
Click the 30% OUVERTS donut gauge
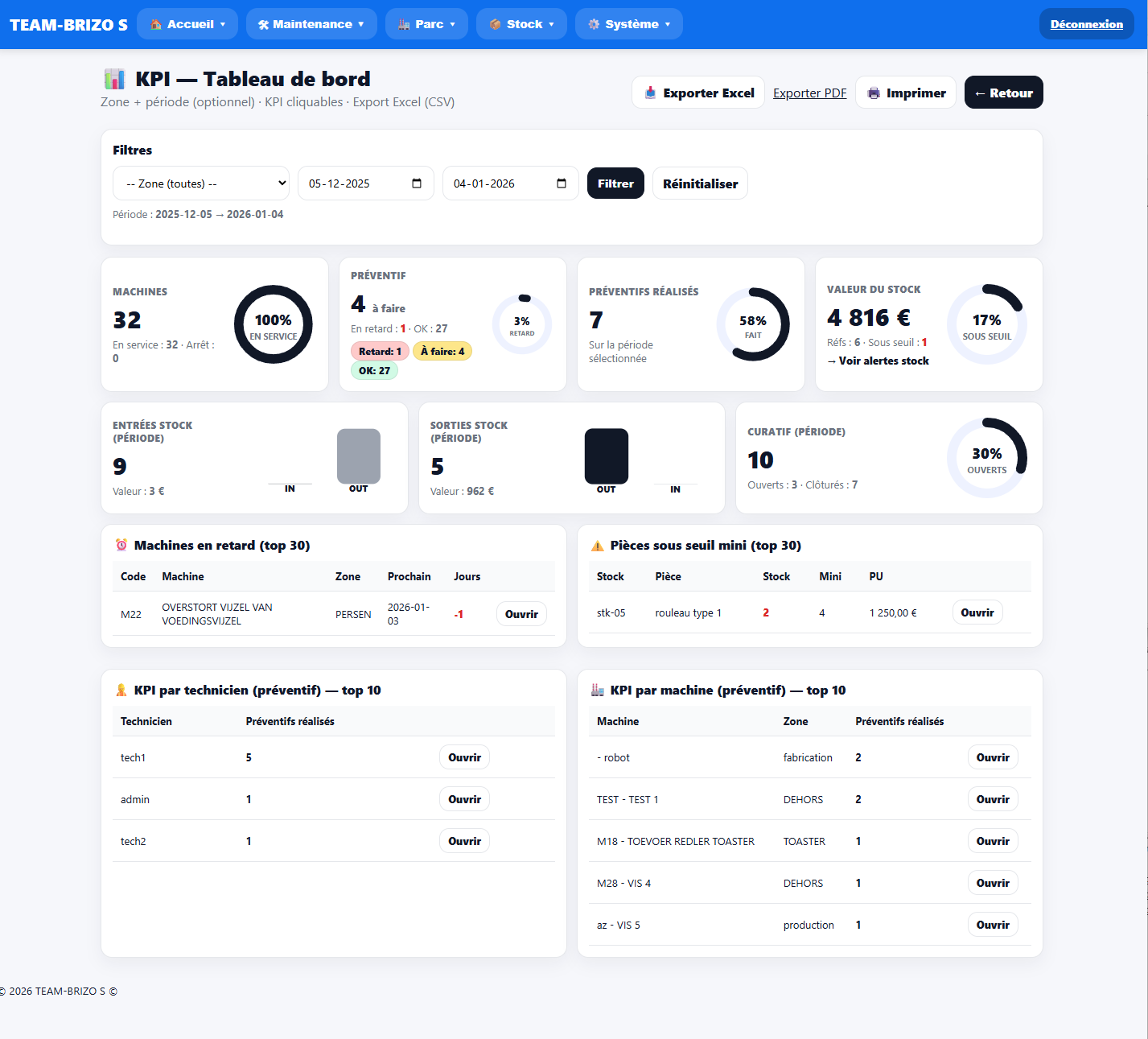coord(987,457)
